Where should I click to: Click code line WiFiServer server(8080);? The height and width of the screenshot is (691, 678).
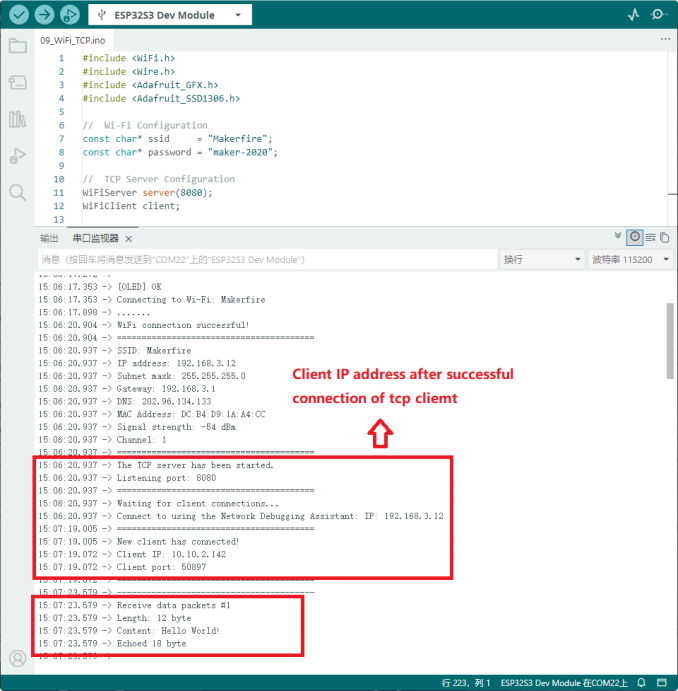(147, 193)
